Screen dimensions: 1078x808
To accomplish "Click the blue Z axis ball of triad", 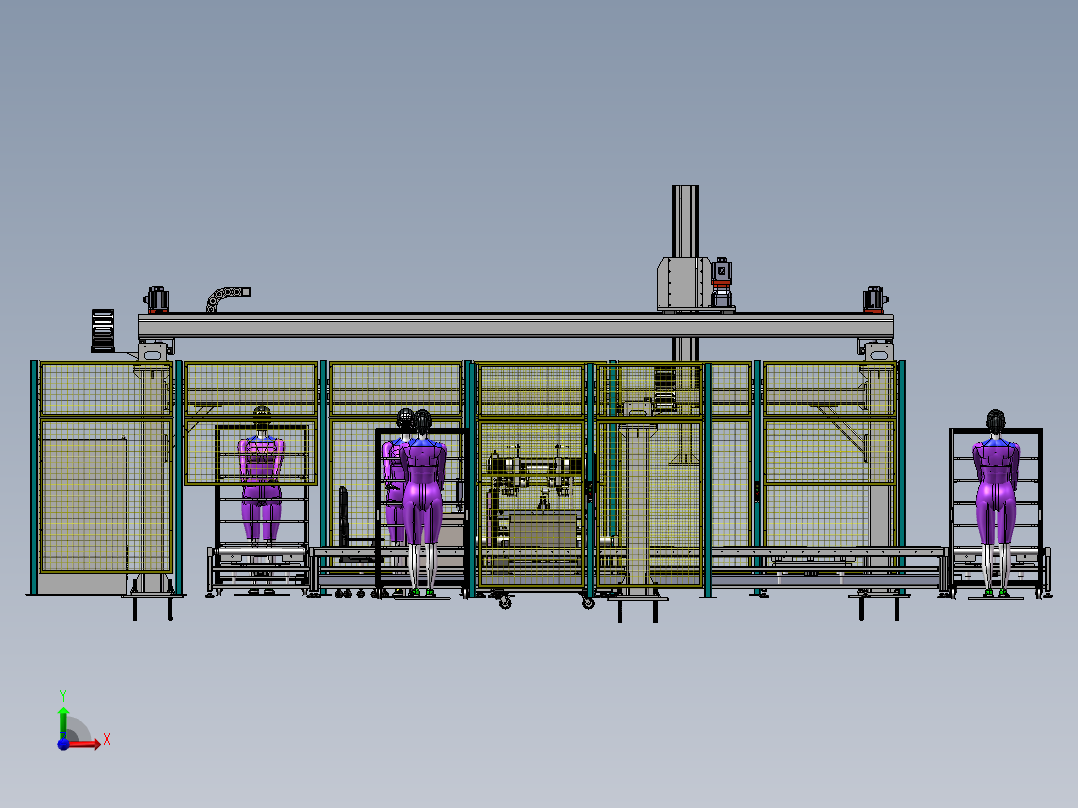I will coord(63,744).
